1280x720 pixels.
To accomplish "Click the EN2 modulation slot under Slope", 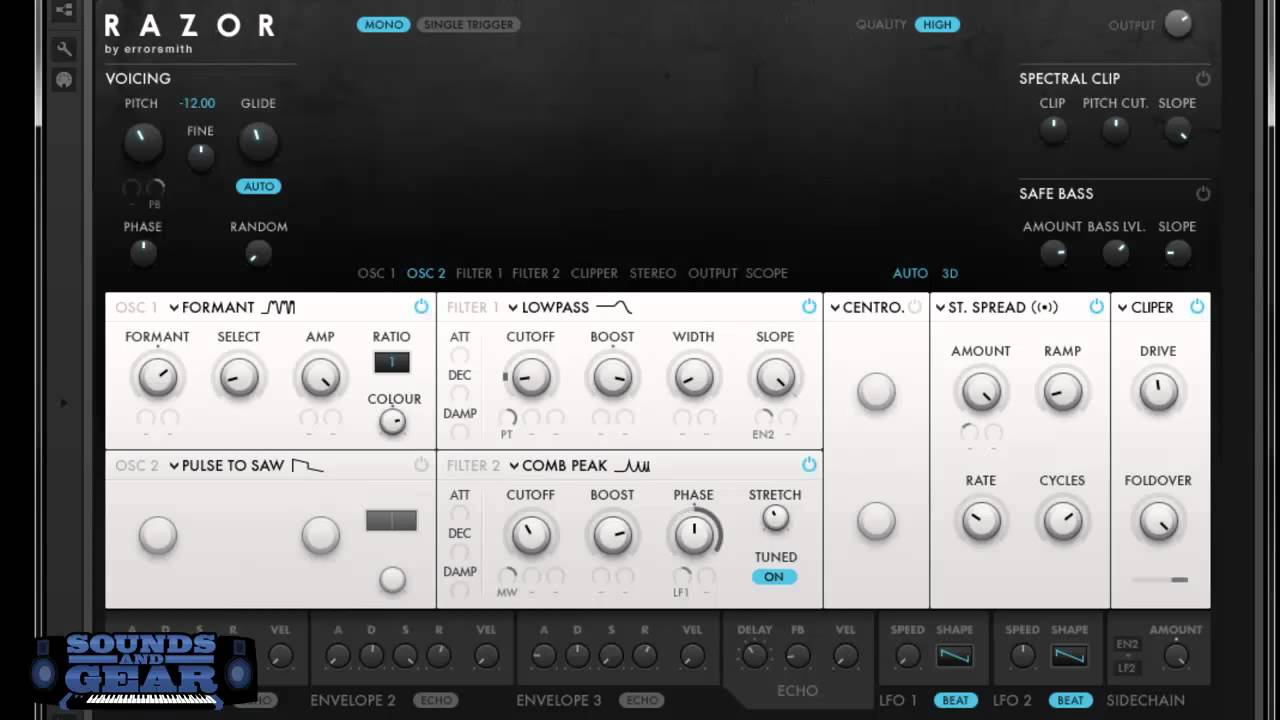I will click(763, 418).
